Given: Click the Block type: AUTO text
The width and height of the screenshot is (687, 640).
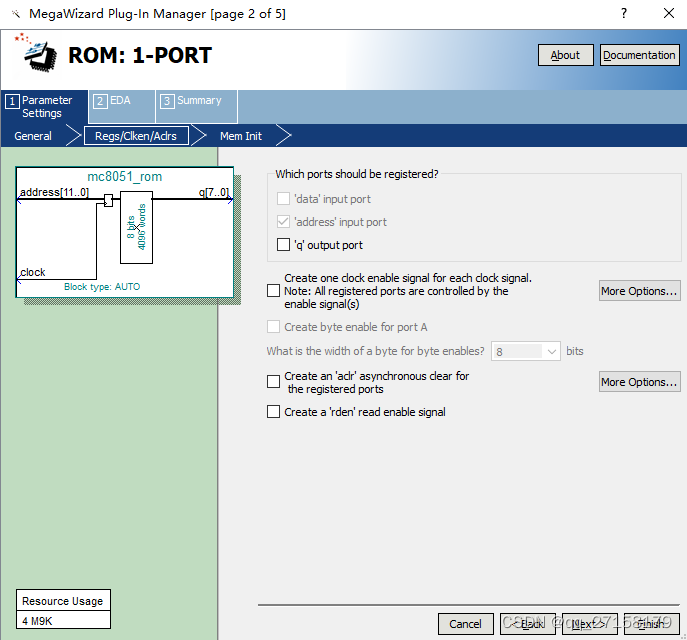Looking at the screenshot, I should point(102,287).
